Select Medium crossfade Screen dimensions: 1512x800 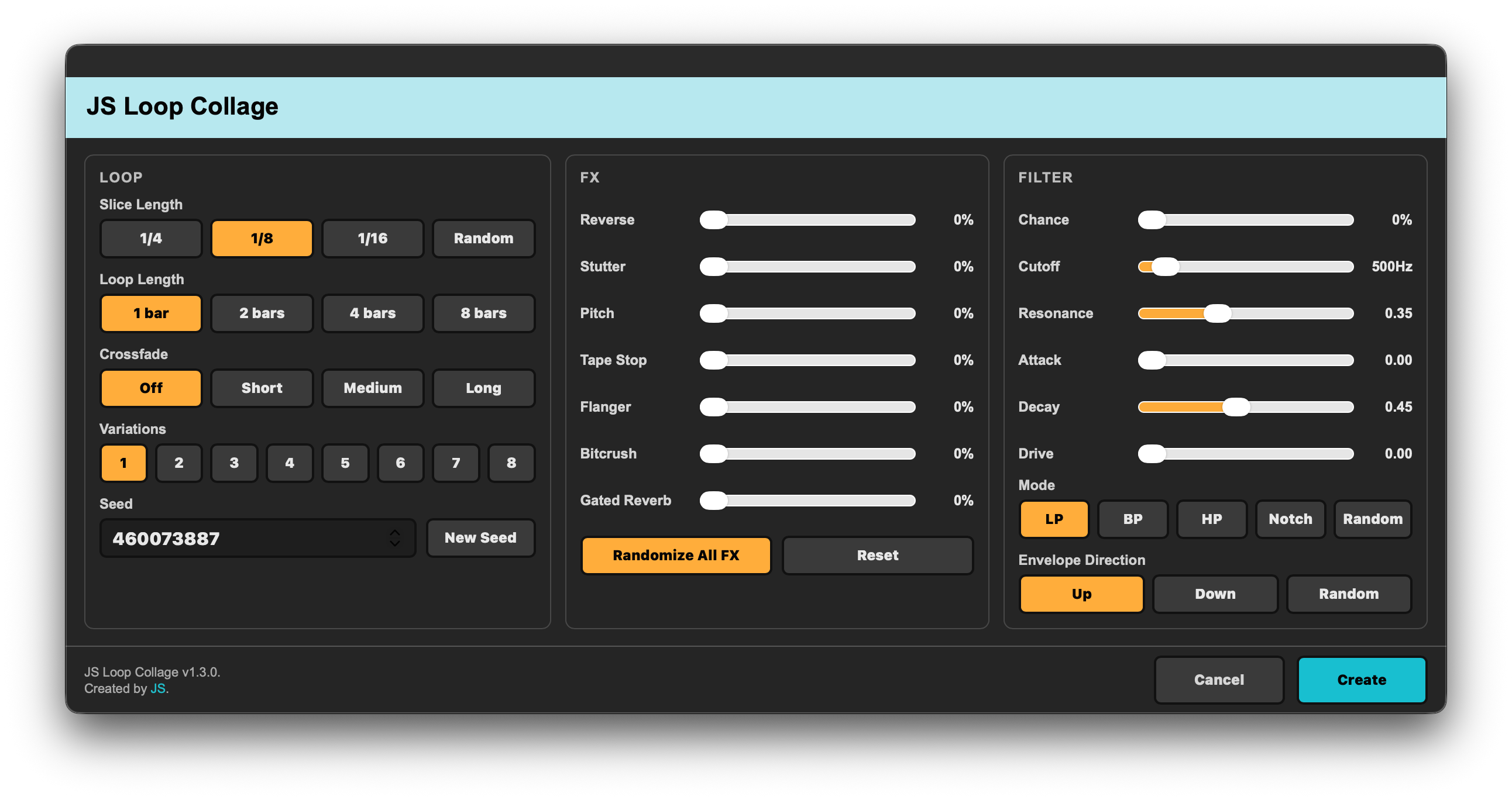373,388
